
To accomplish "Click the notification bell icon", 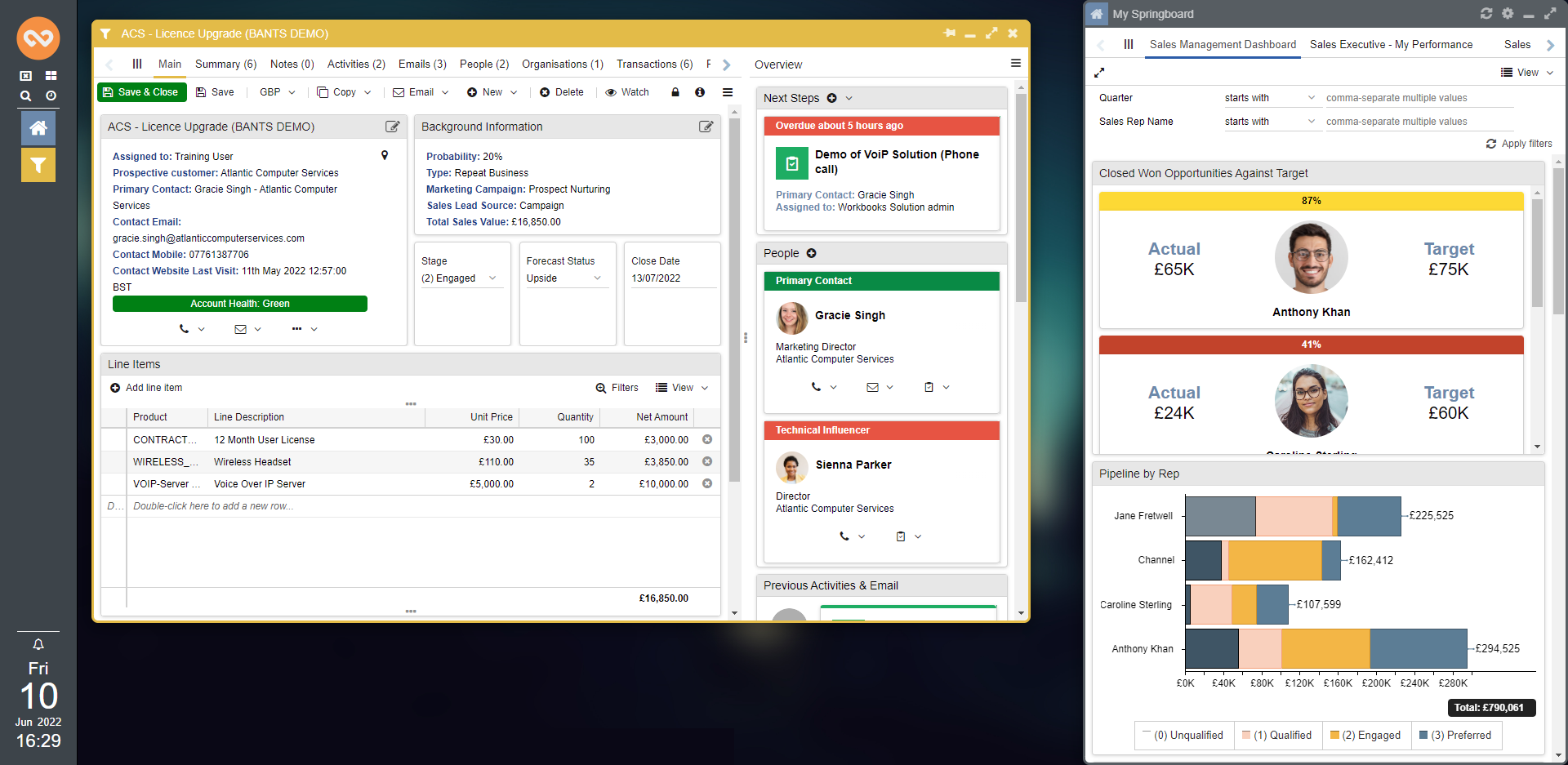I will pos(38,644).
